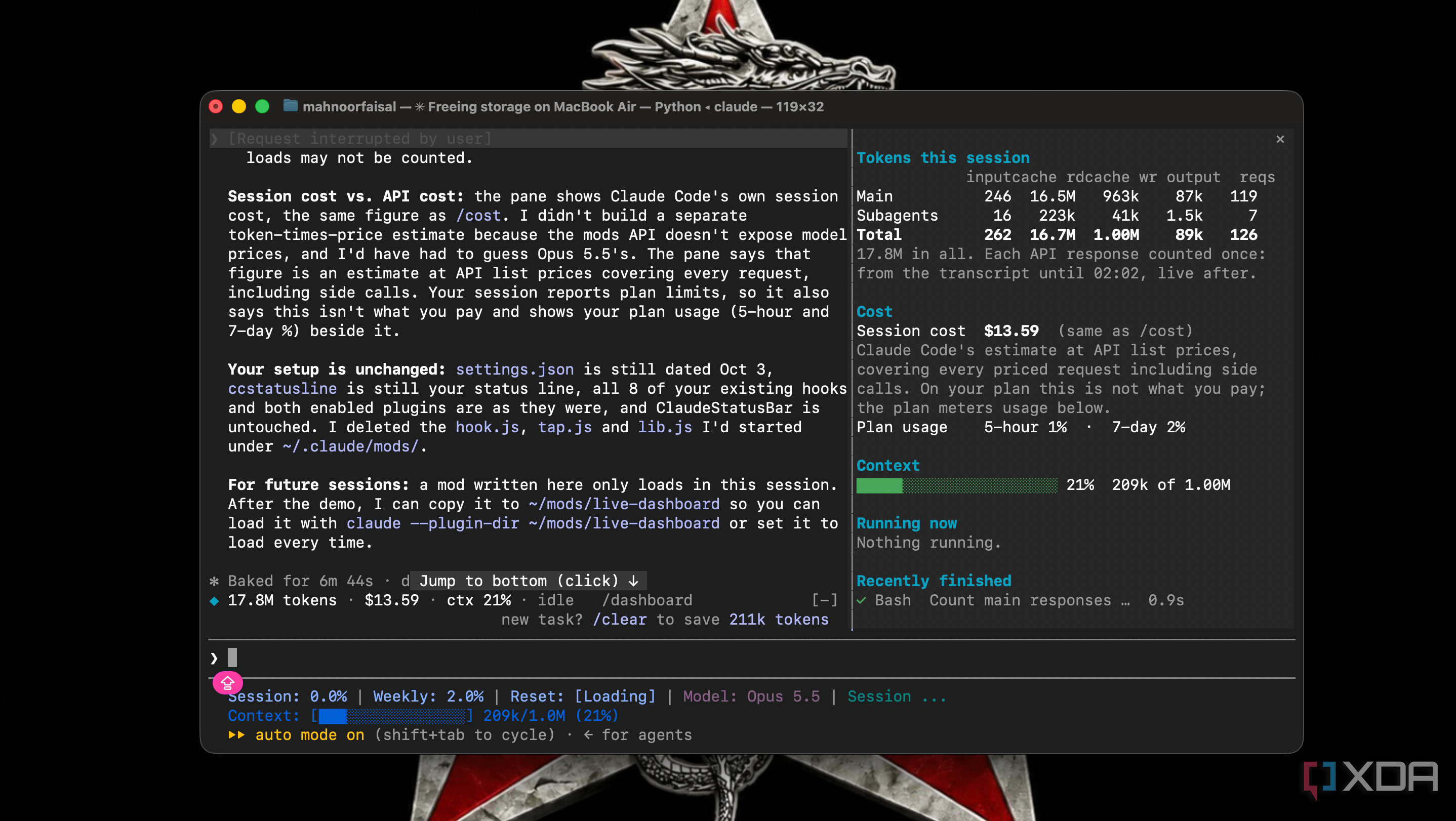Screen dimensions: 1456x821
Task: Click "Count main responses …" task entry
Action: click(x=1030, y=600)
